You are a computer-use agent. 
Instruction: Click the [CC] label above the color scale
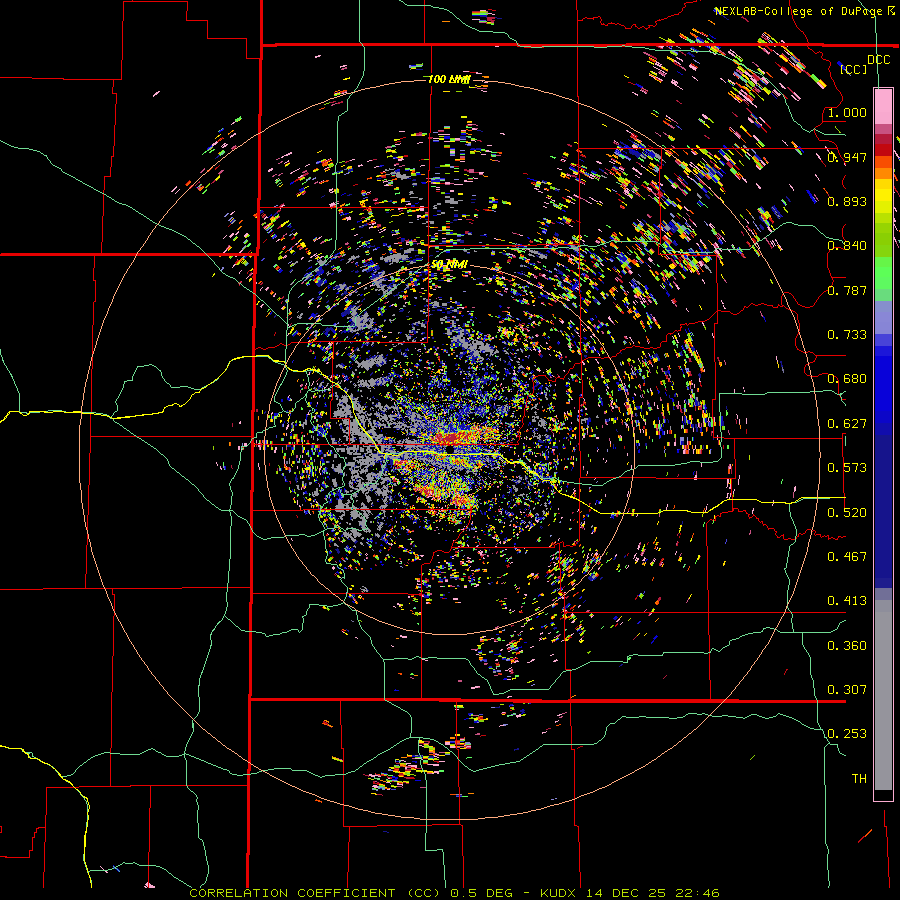(854, 69)
